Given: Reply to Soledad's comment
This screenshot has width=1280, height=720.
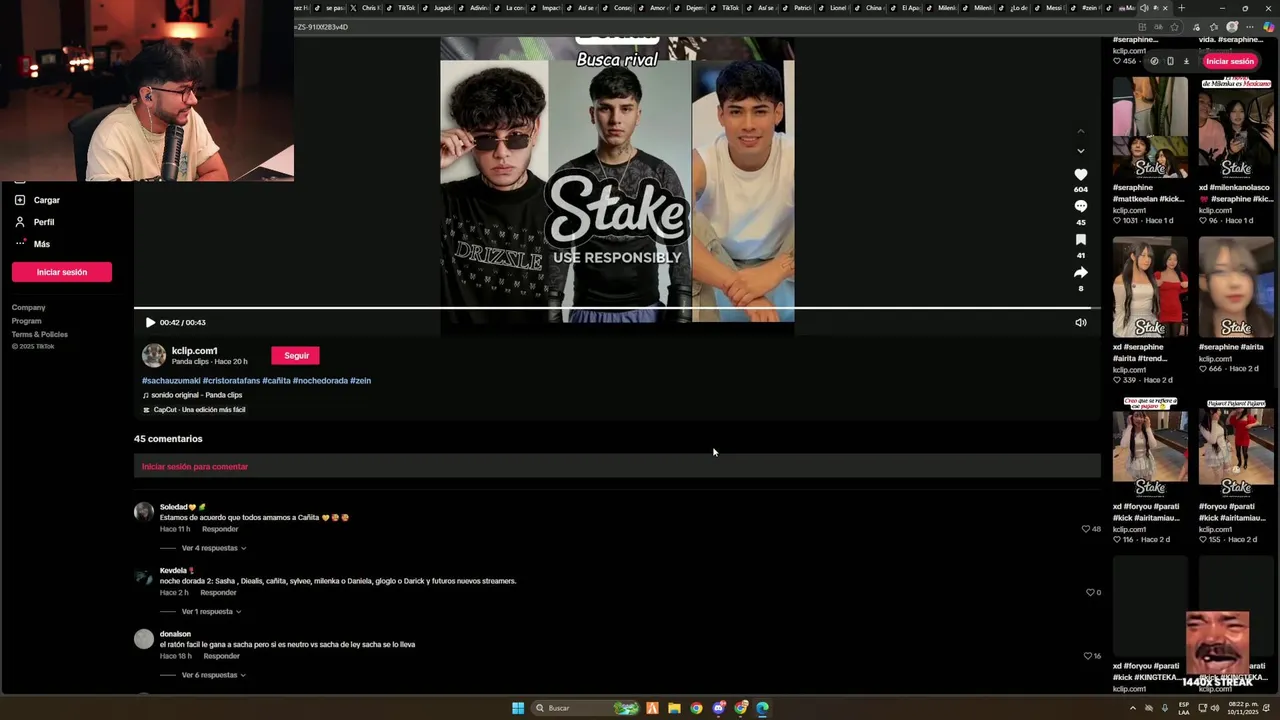Looking at the screenshot, I should 220,529.
